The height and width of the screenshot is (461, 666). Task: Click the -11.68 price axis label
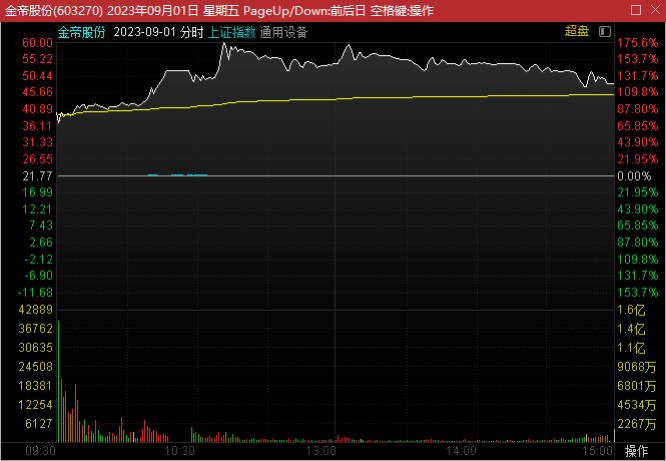(35, 292)
